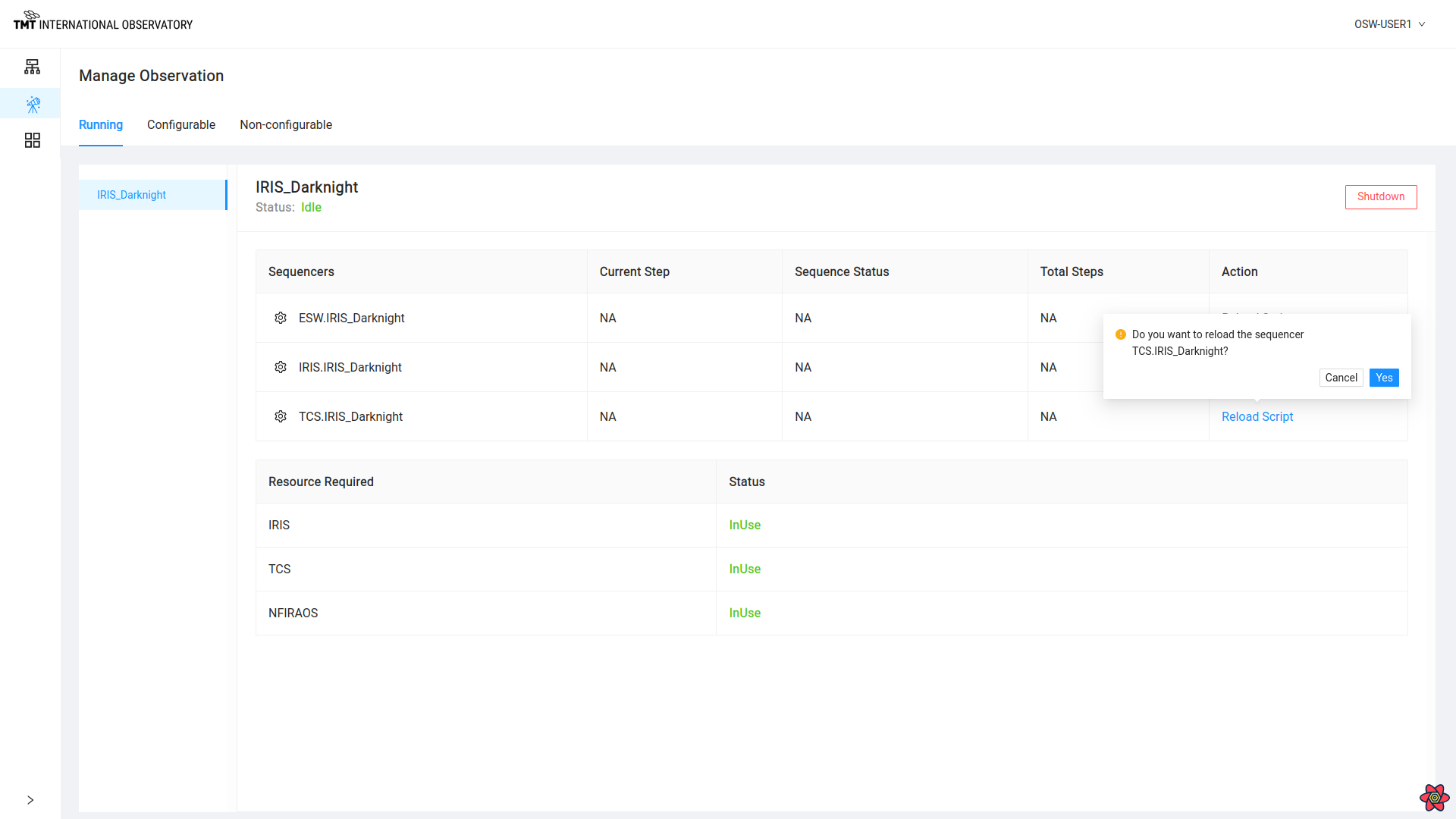The width and height of the screenshot is (1456, 819).
Task: Open settings gear for IRIS.IRIS_Darknight
Action: click(x=281, y=367)
